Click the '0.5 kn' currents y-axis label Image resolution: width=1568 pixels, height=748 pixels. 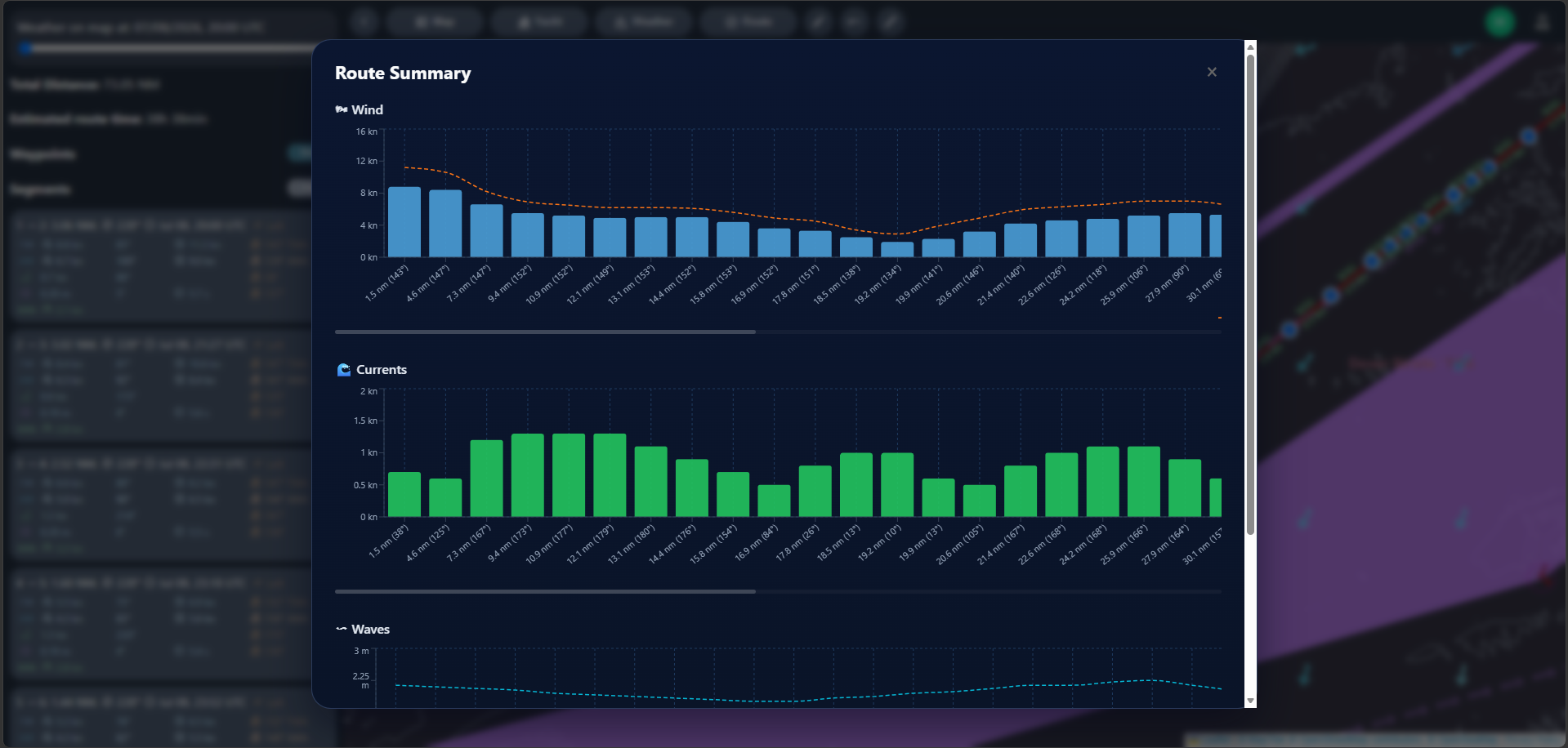coord(365,485)
